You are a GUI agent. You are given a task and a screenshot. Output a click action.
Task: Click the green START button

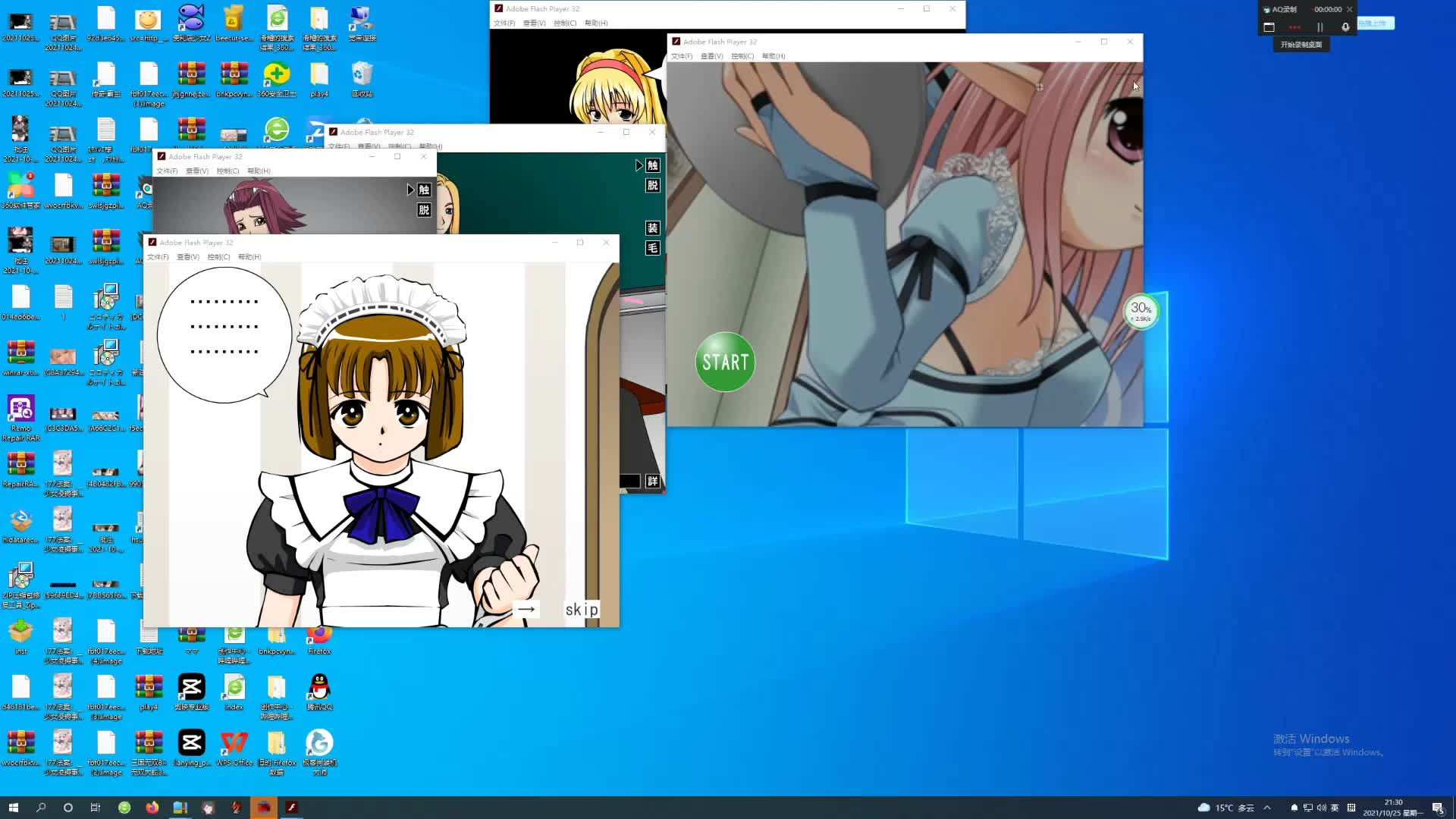(x=725, y=362)
